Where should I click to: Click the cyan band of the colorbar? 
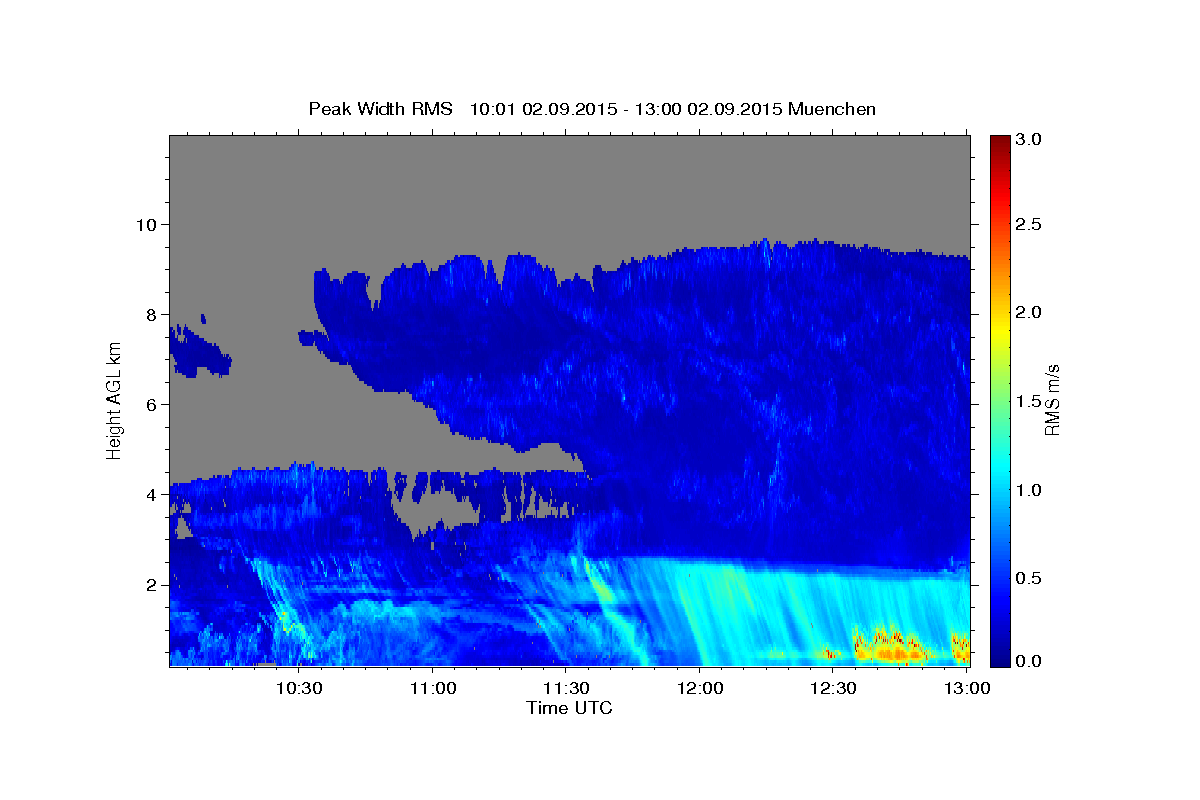999,470
